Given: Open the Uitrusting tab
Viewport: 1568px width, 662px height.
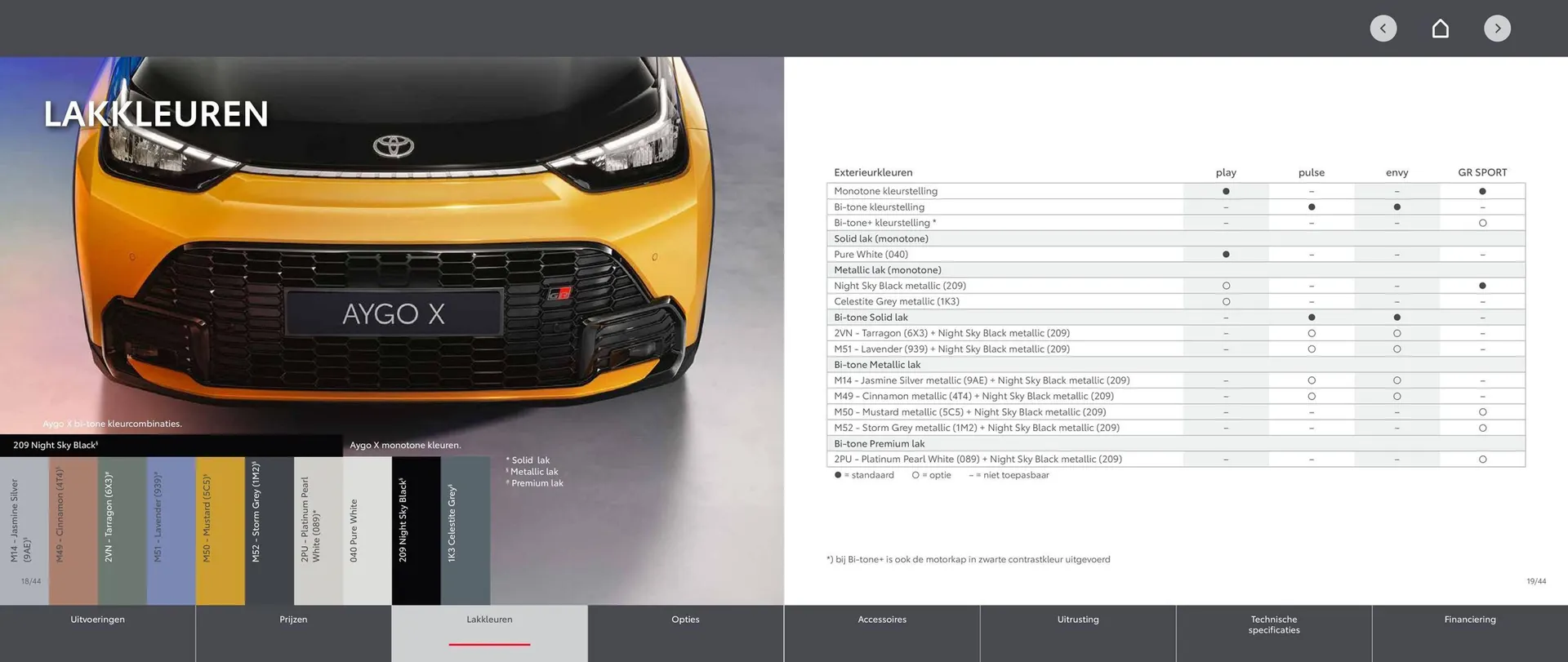Looking at the screenshot, I should pos(1078,633).
